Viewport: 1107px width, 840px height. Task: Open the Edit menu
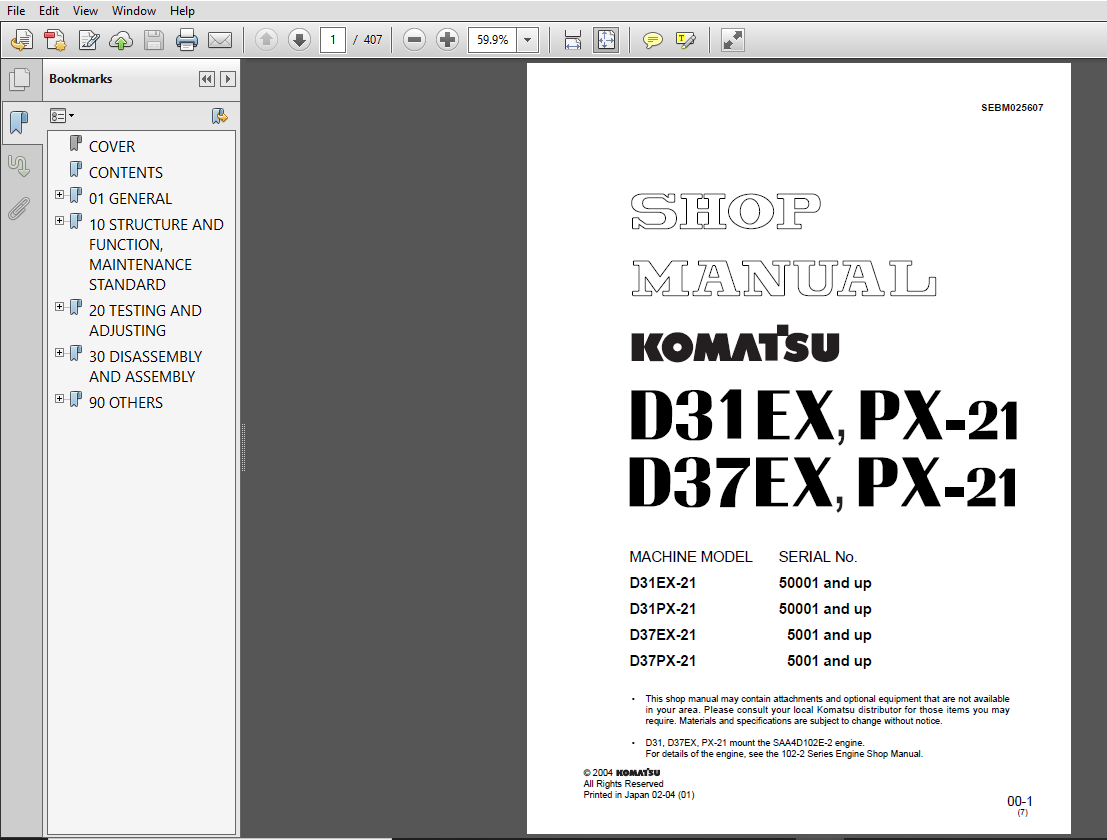[x=49, y=11]
